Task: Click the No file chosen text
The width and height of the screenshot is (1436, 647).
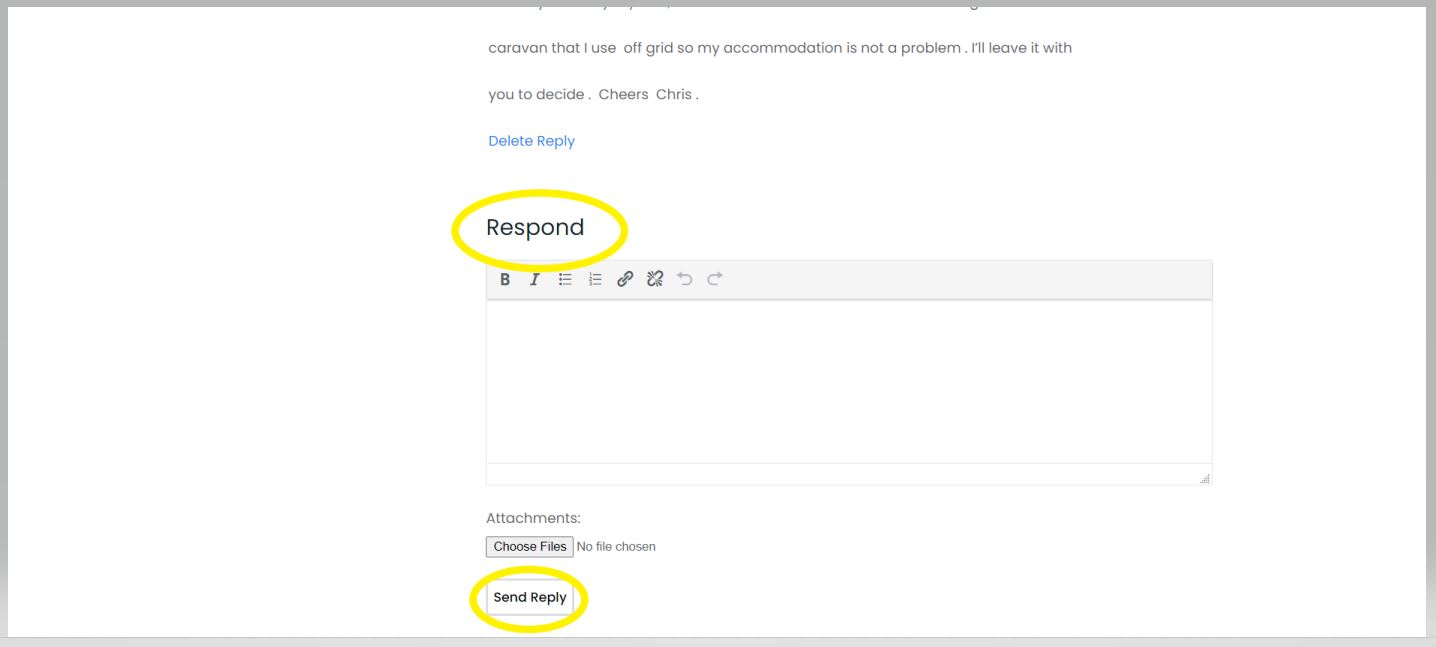Action: (x=616, y=547)
